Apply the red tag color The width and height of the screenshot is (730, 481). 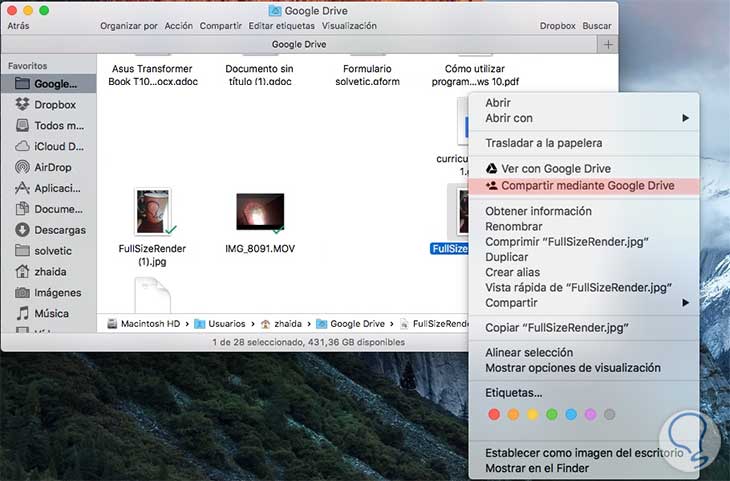click(x=494, y=414)
